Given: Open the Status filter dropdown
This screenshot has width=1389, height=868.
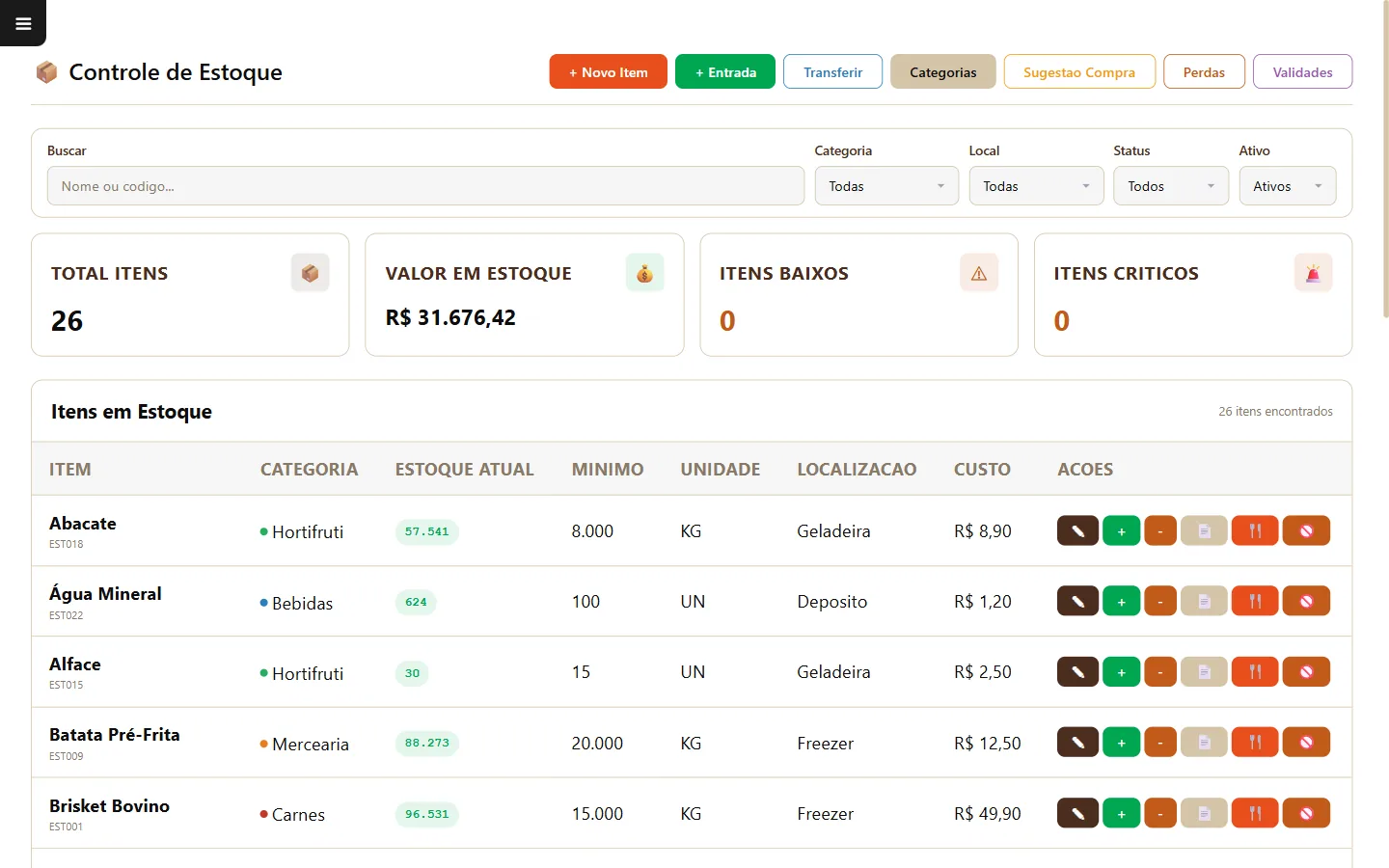Looking at the screenshot, I should 1171,186.
